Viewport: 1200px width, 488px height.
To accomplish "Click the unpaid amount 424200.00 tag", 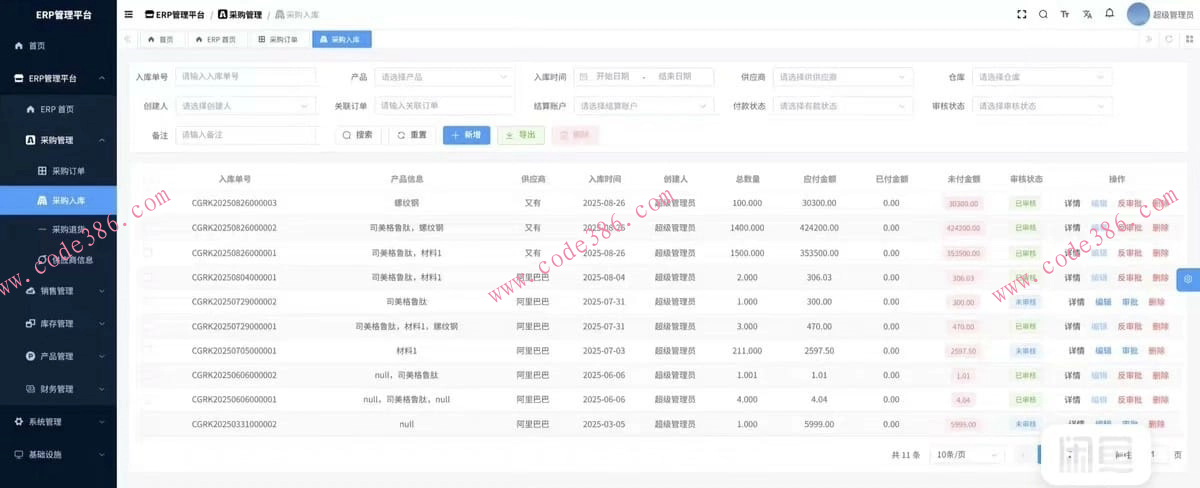I will point(963,228).
